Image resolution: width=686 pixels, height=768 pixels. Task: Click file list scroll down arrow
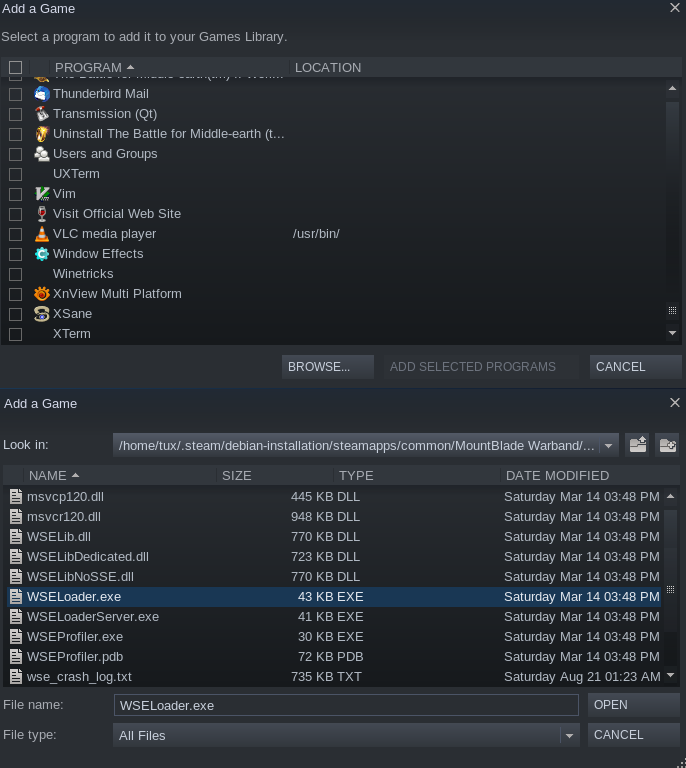coord(671,675)
